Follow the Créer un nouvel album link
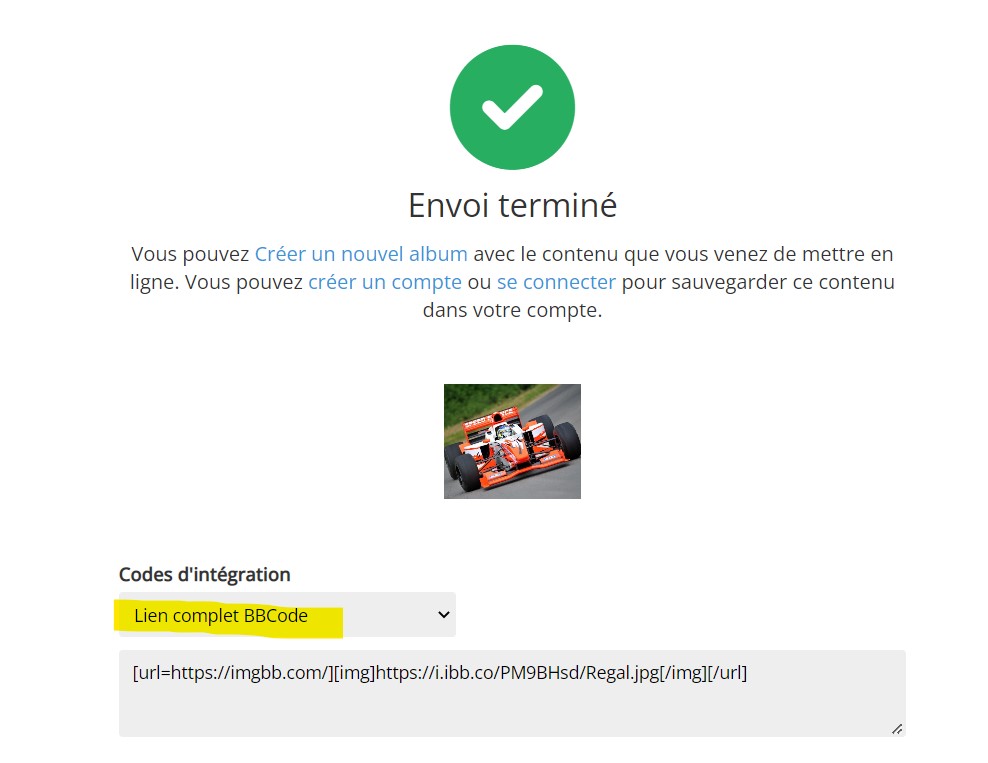 (361, 254)
